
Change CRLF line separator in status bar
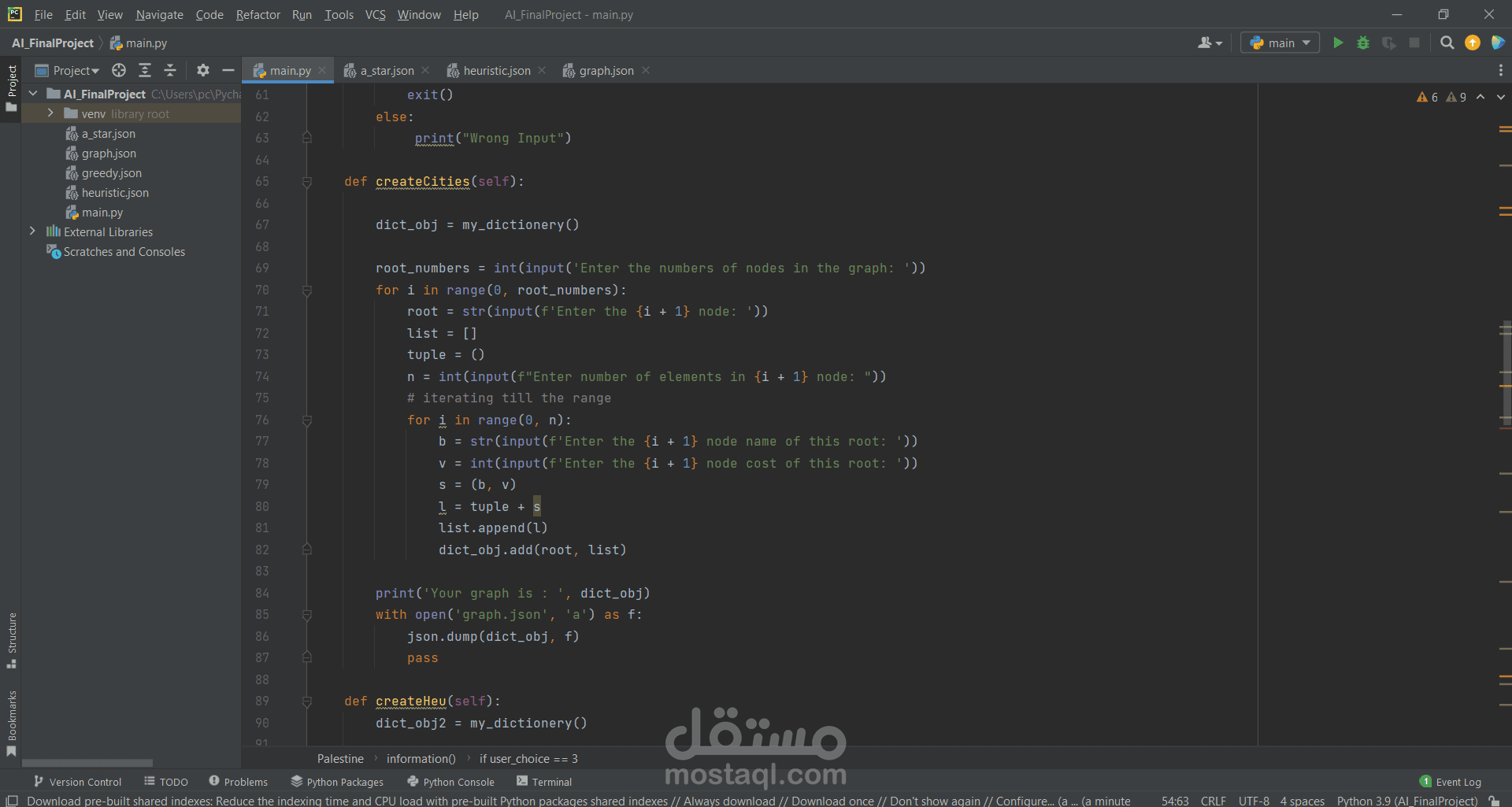(1213, 801)
